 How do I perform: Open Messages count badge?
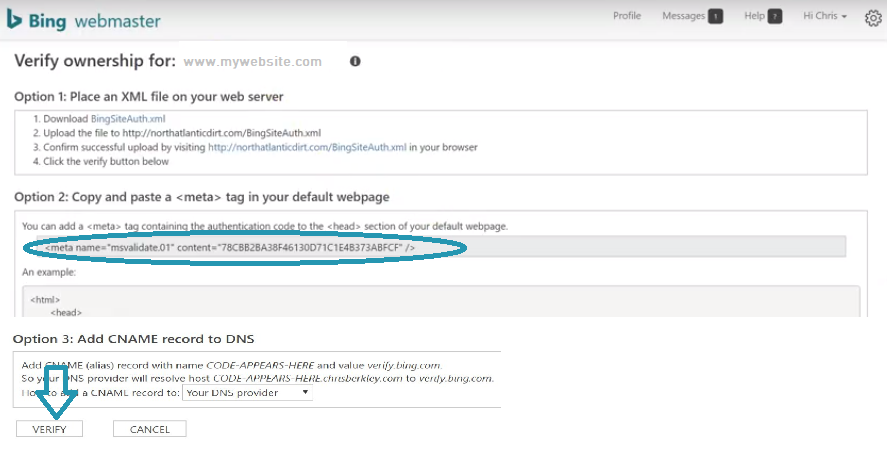tap(716, 16)
